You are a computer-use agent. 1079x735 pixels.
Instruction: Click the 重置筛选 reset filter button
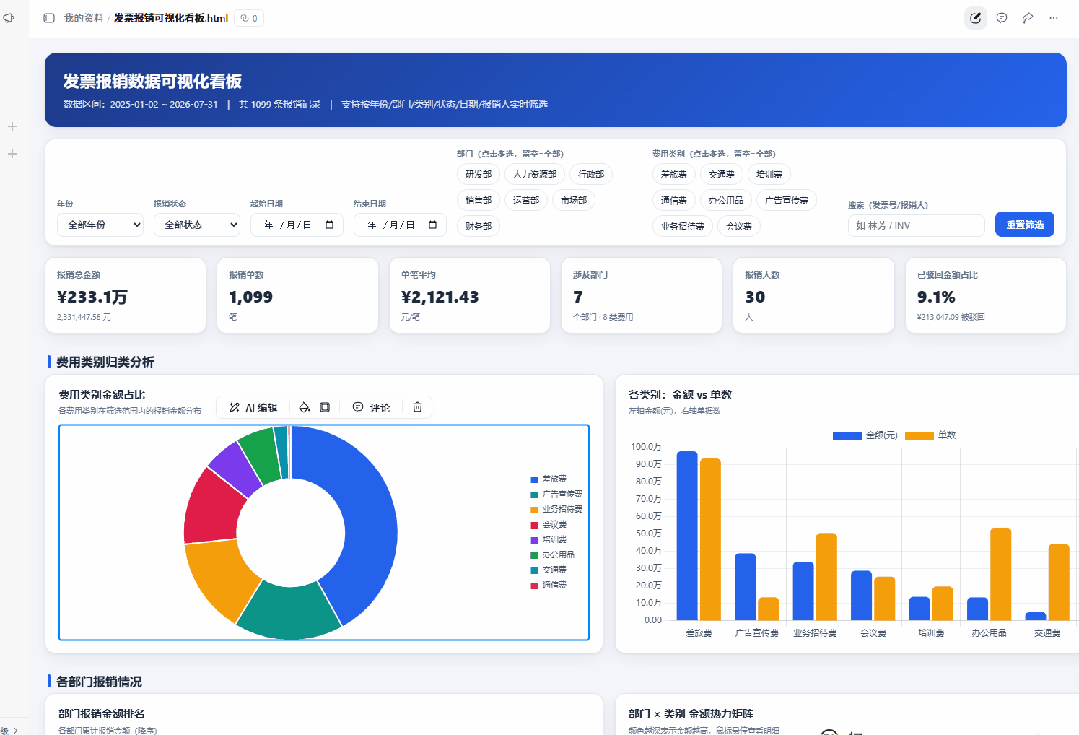pos(1025,225)
